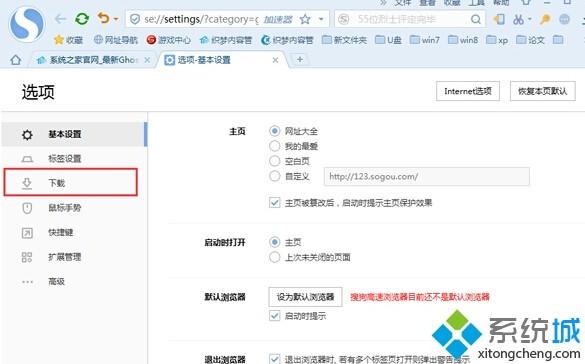Select the 空白页 homepage radio button
Screen dimensions: 585x364
click(x=275, y=161)
